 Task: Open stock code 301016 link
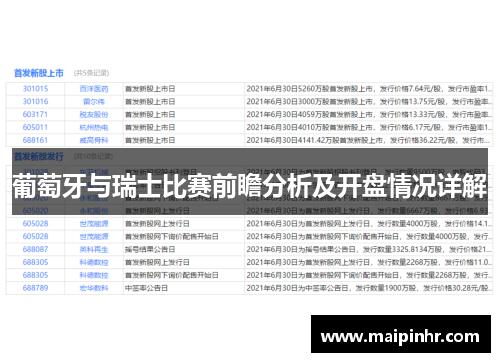(35, 101)
